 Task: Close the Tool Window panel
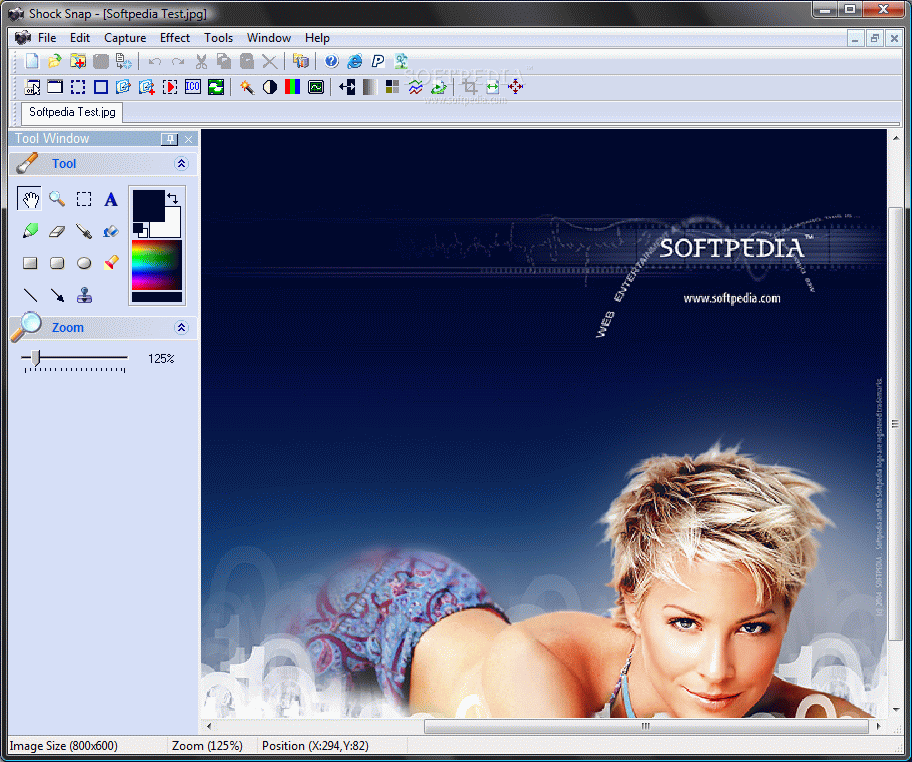click(x=188, y=140)
